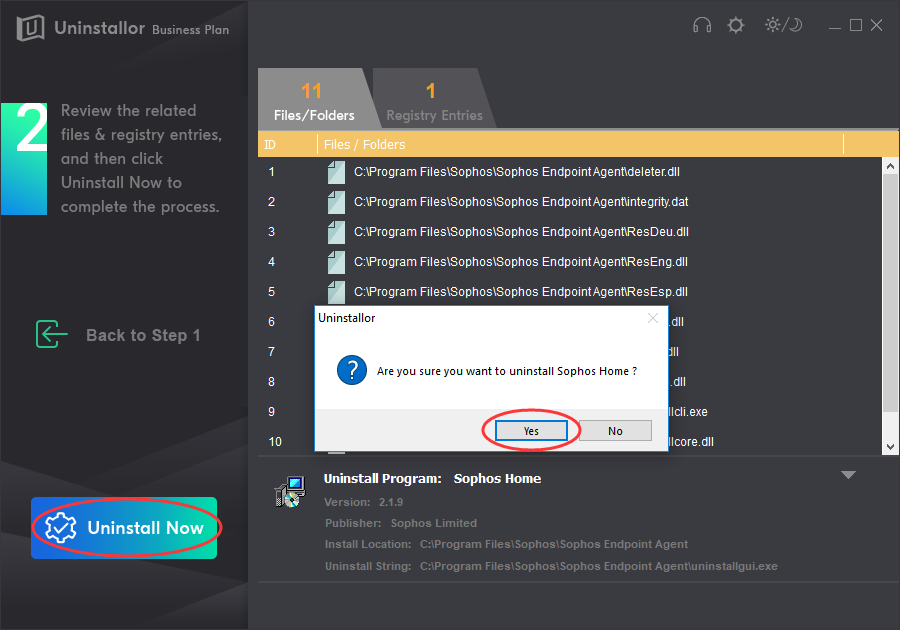Click the Version 2.1.9 text
This screenshot has height=630, width=900.
(x=363, y=502)
